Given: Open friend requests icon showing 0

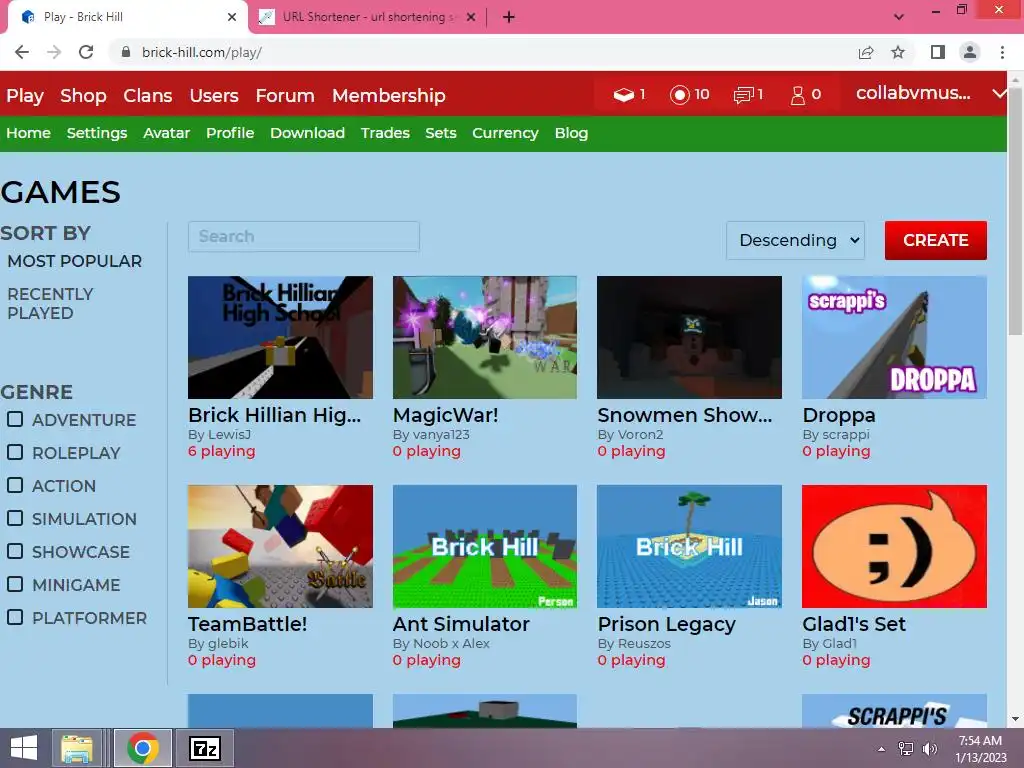Looking at the screenshot, I should [797, 95].
